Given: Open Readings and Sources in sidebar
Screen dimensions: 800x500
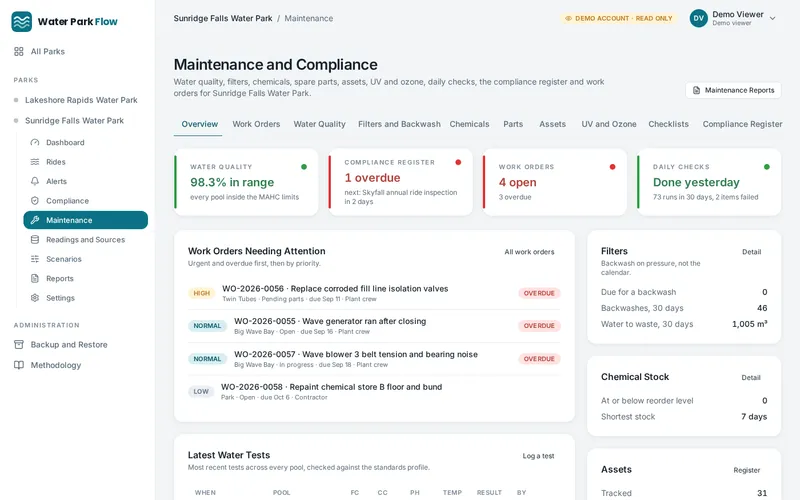Looking at the screenshot, I should (x=85, y=239).
